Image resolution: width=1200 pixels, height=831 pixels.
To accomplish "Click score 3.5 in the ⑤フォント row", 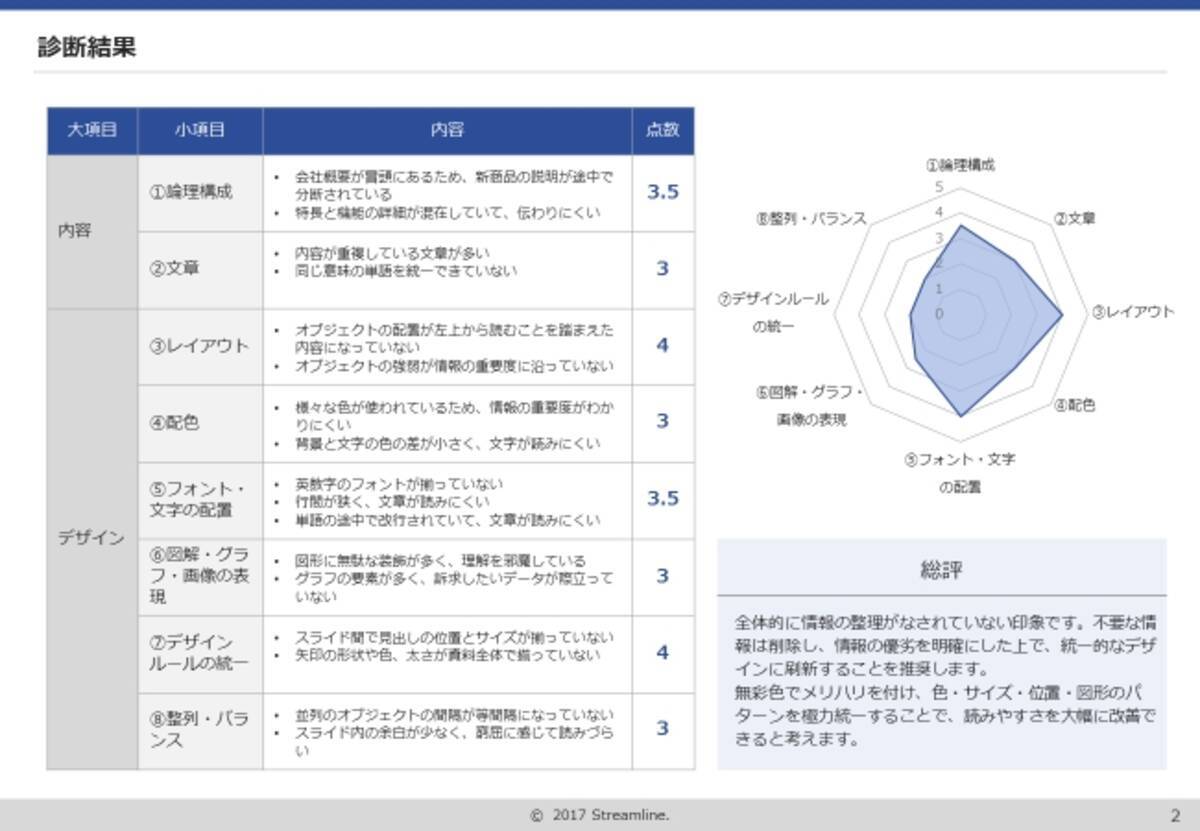I will (x=662, y=498).
